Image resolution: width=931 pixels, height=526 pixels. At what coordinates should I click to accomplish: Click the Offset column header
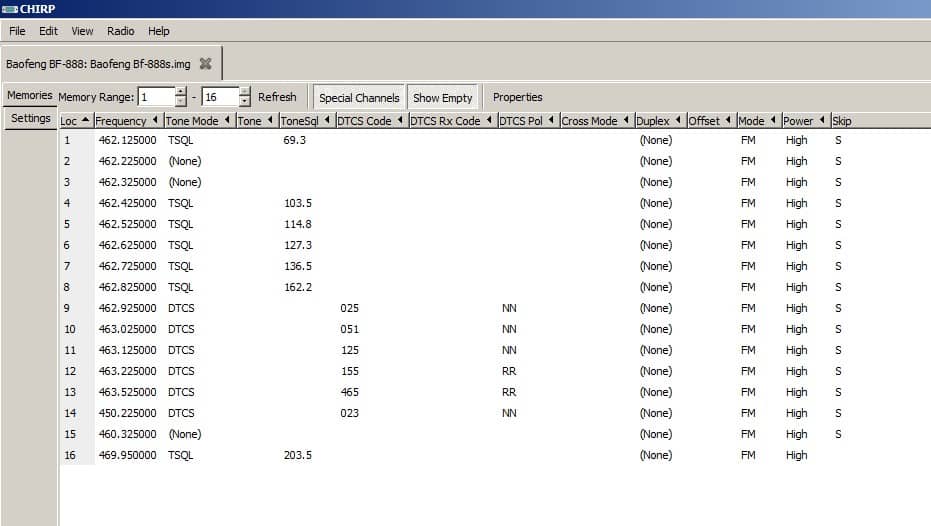click(711, 121)
